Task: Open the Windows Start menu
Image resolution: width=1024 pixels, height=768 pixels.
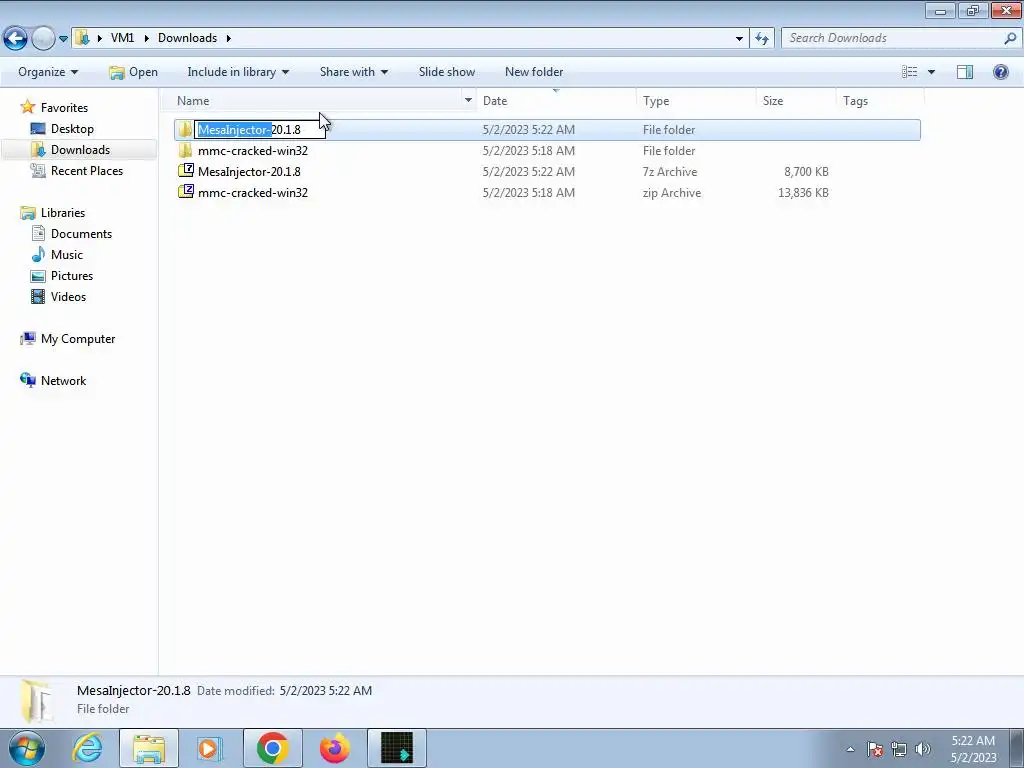Action: coord(26,748)
